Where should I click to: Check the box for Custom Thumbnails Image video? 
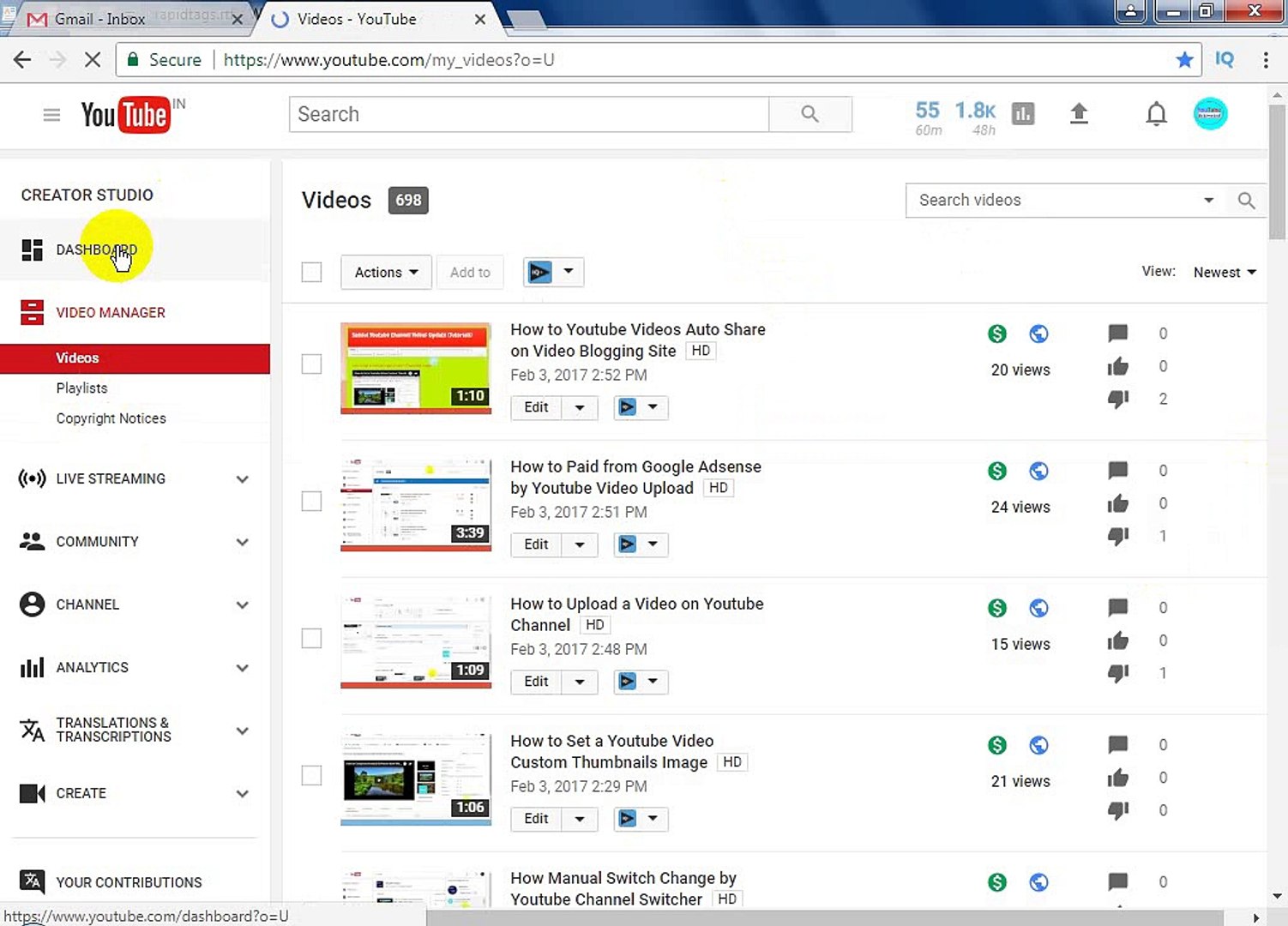click(x=311, y=775)
